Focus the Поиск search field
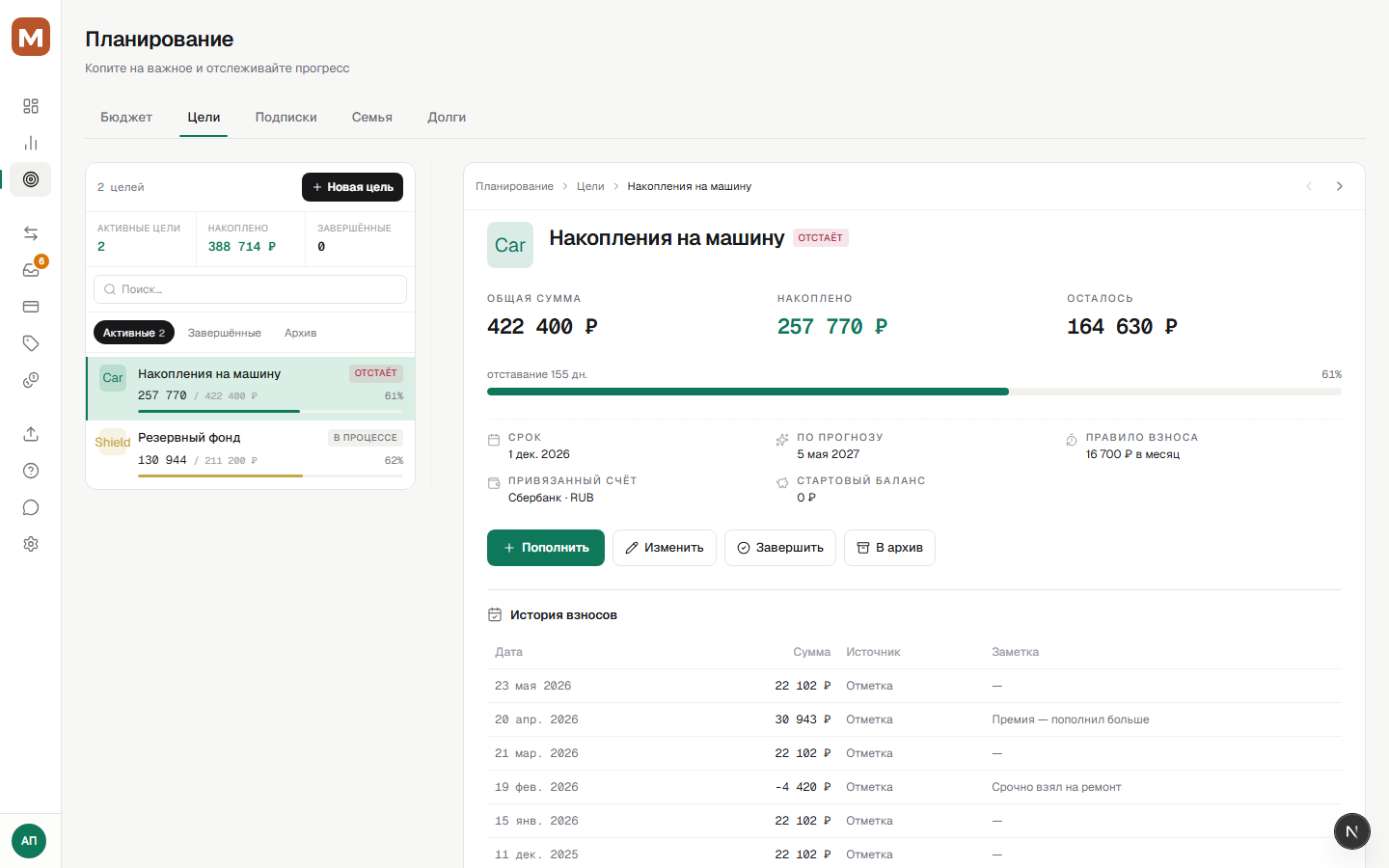This screenshot has width=1389, height=868. 251,289
